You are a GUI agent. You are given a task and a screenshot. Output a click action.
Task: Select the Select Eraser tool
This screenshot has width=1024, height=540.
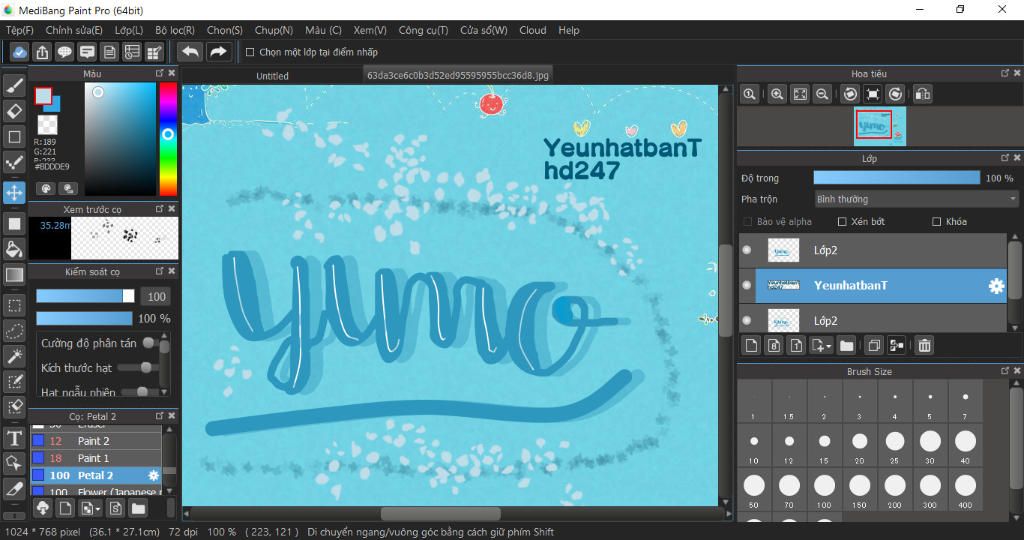pos(14,407)
